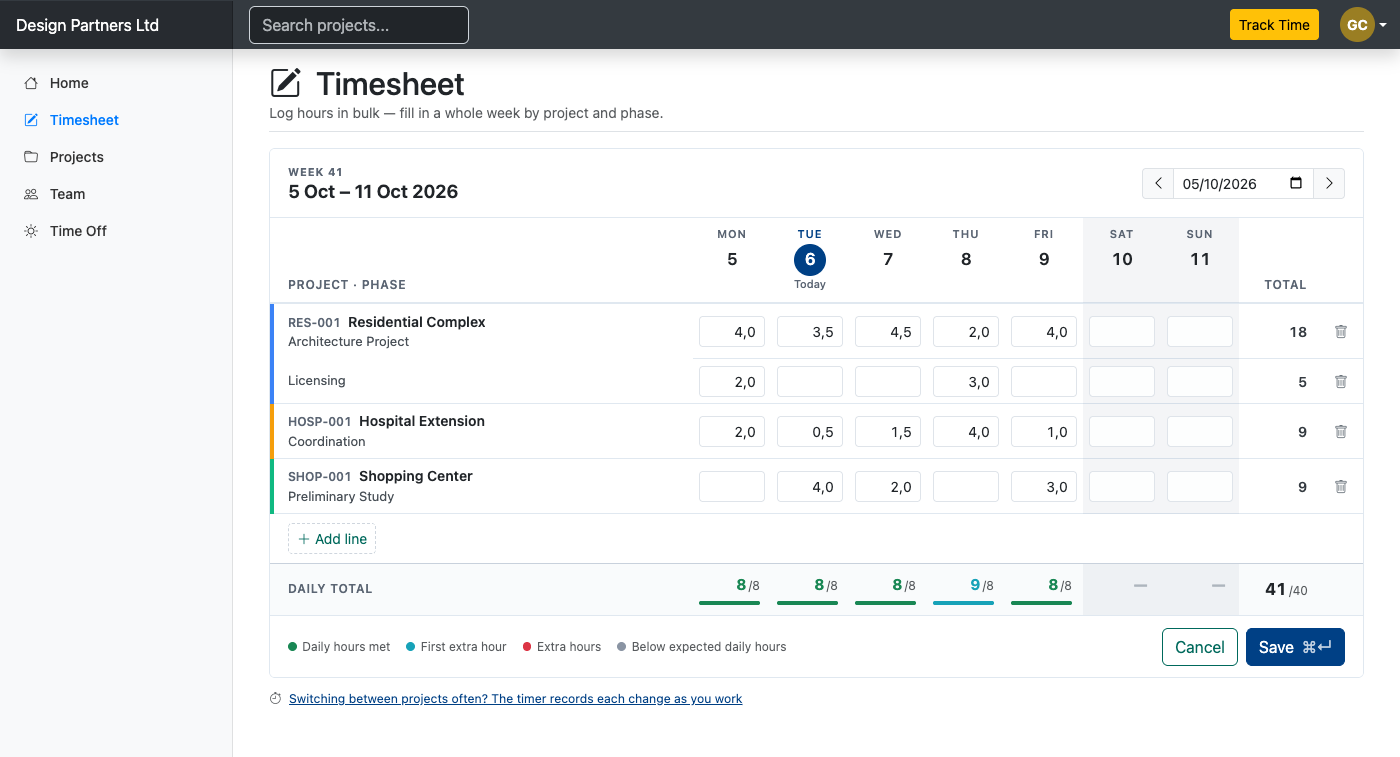Add a new timesheet line
The height and width of the screenshot is (757, 1400).
(x=332, y=539)
